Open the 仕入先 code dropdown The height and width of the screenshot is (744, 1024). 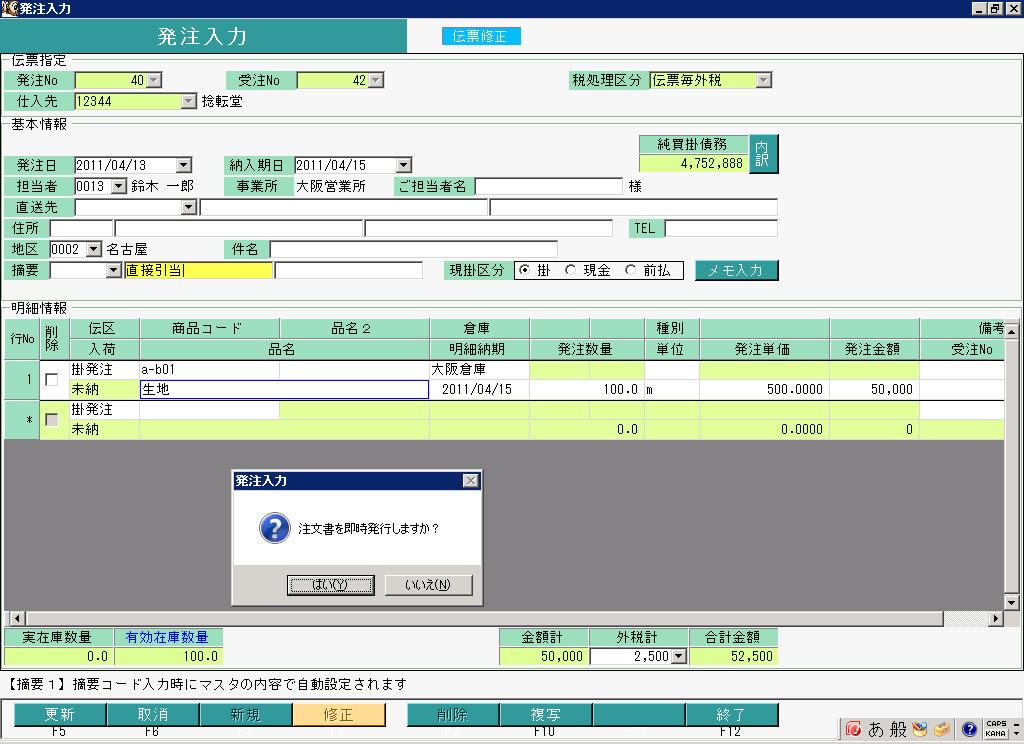click(x=188, y=101)
